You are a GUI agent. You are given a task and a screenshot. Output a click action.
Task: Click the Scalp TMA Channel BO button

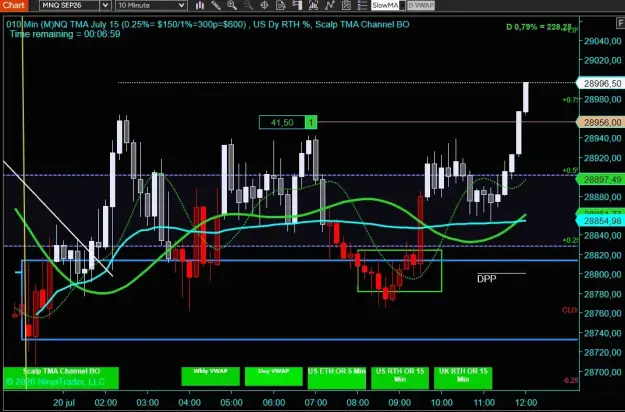[x=61, y=378]
